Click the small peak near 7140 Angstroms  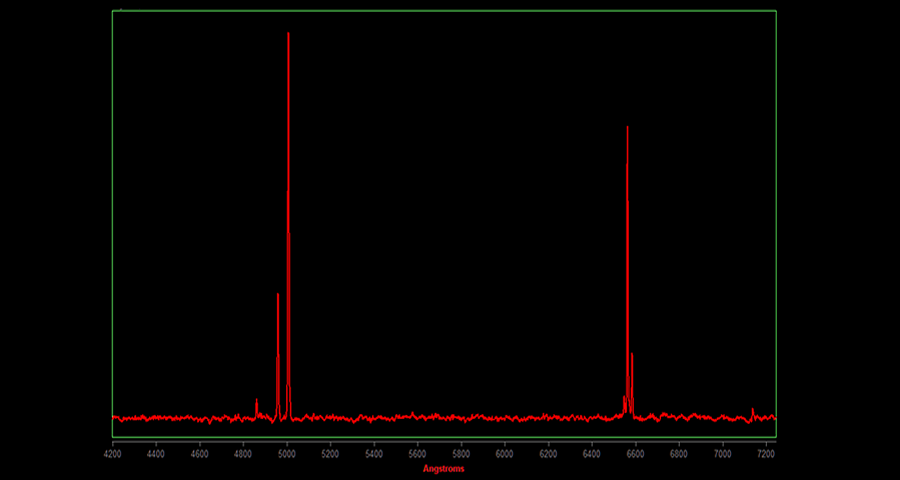[752, 409]
